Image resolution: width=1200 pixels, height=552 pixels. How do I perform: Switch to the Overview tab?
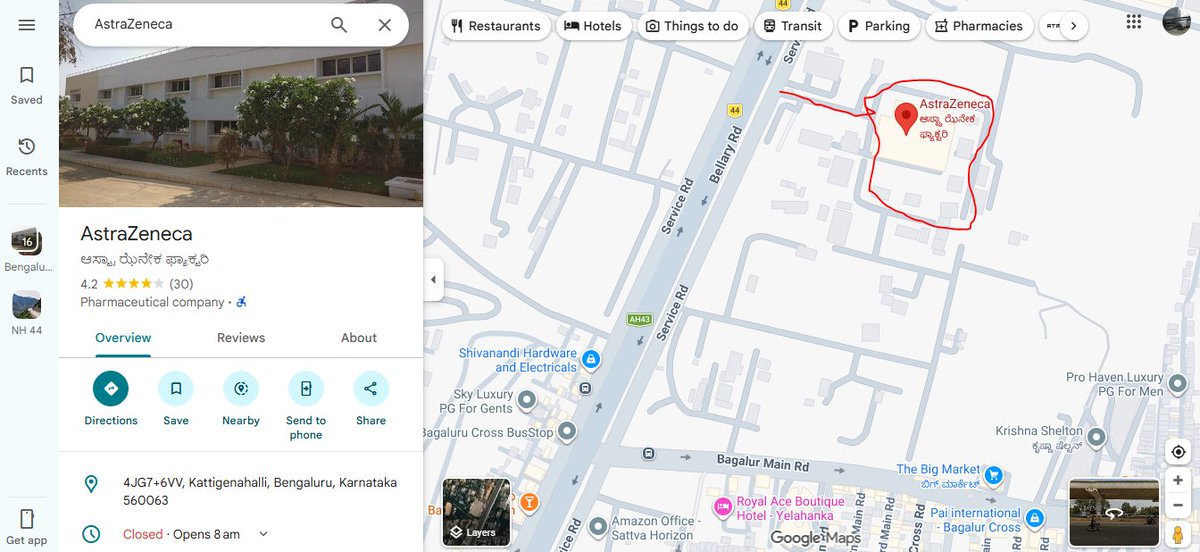[x=123, y=338]
